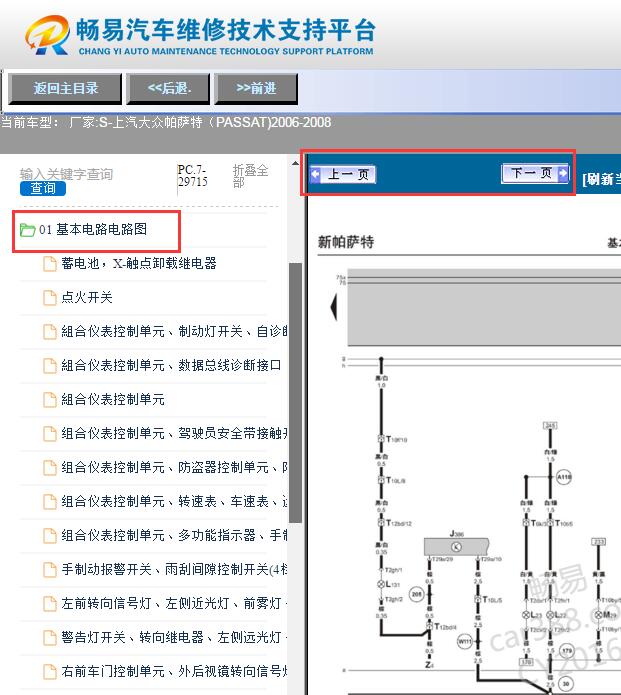
Task: Open 组合仪表控制单元、防盗器控制单元 entry
Action: (x=174, y=467)
